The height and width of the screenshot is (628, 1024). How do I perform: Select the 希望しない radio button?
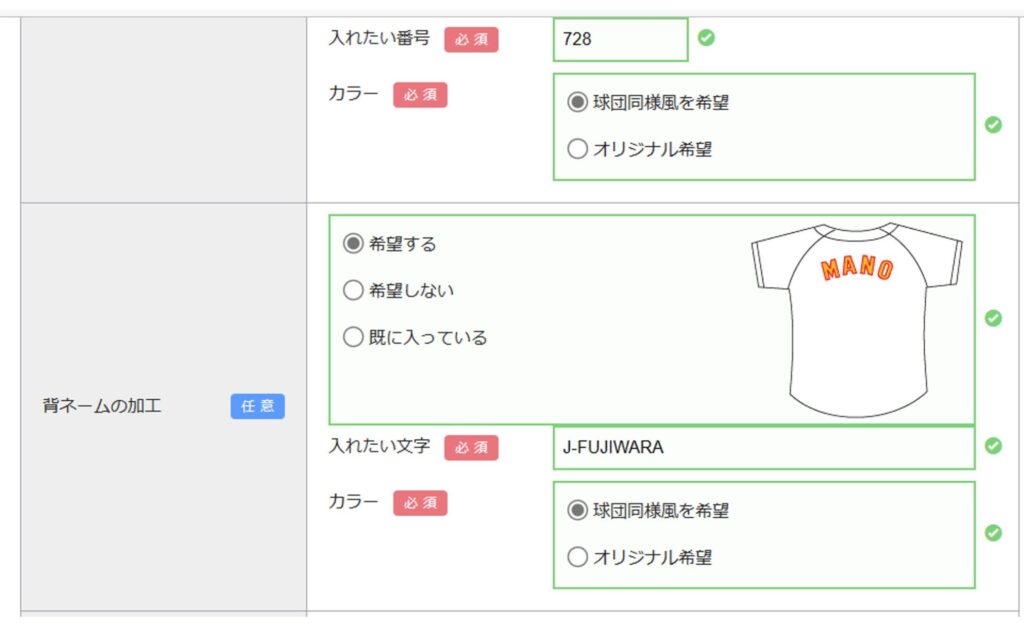tap(353, 290)
